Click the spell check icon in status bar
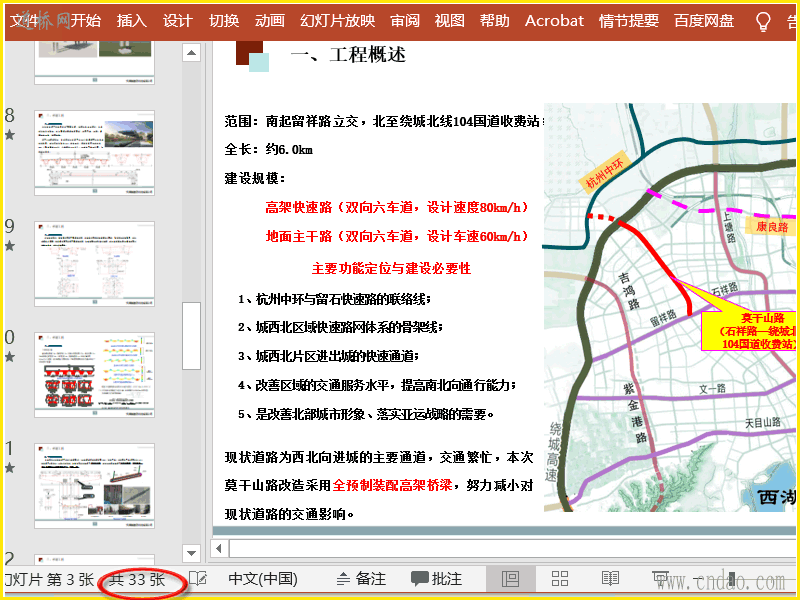The width and height of the screenshot is (800, 600). pos(198,579)
